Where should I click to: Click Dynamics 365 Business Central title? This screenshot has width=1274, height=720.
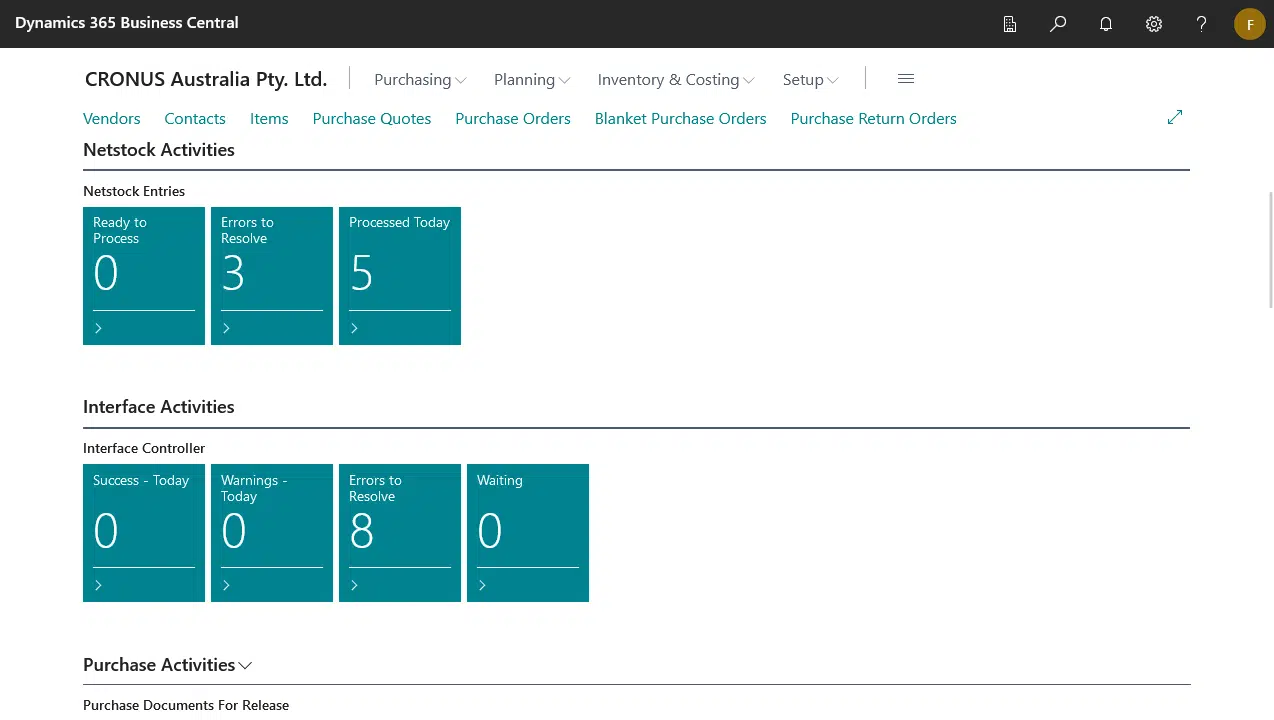(x=127, y=22)
